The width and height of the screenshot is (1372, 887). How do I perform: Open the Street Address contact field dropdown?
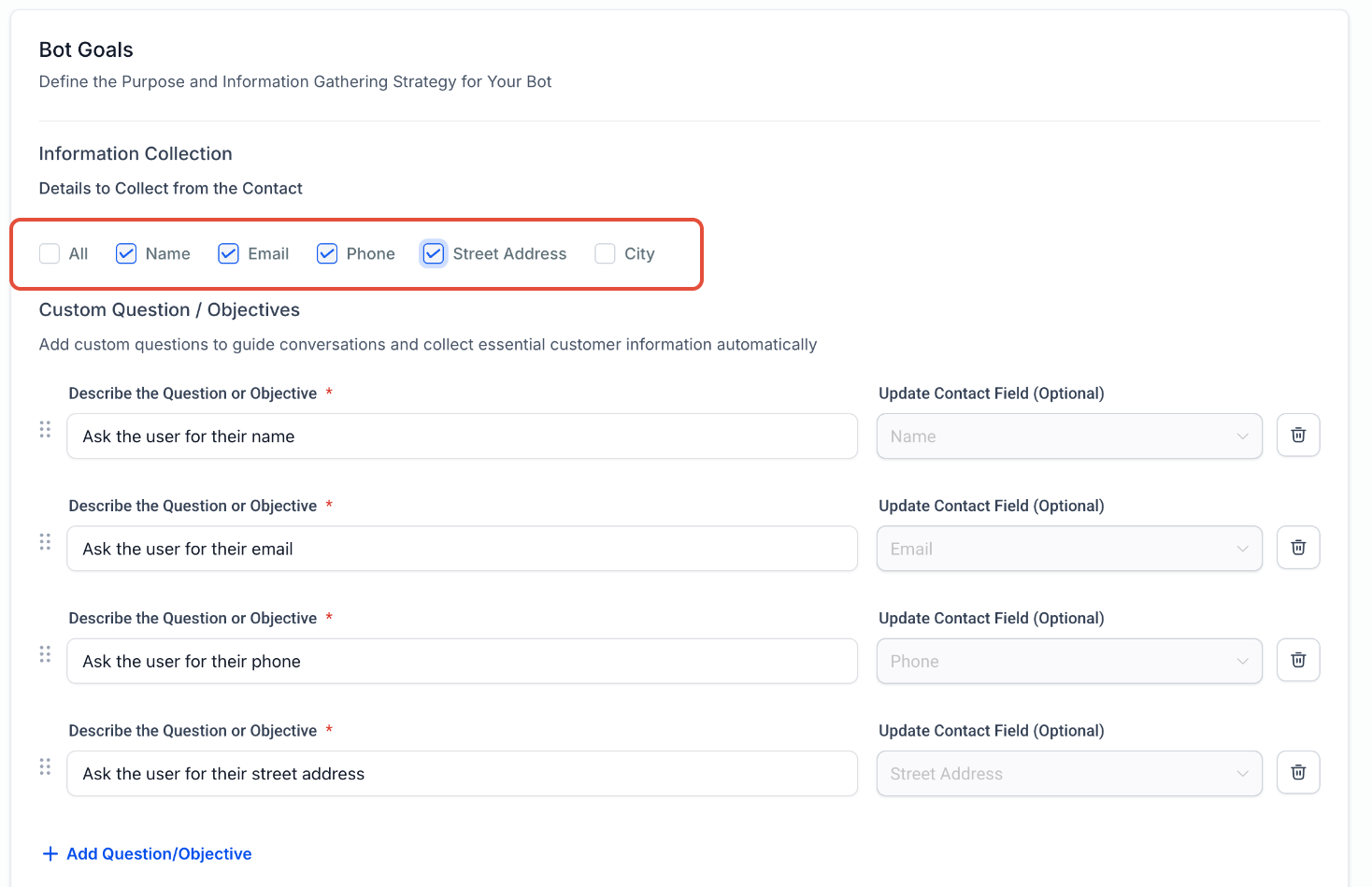pos(1069,773)
